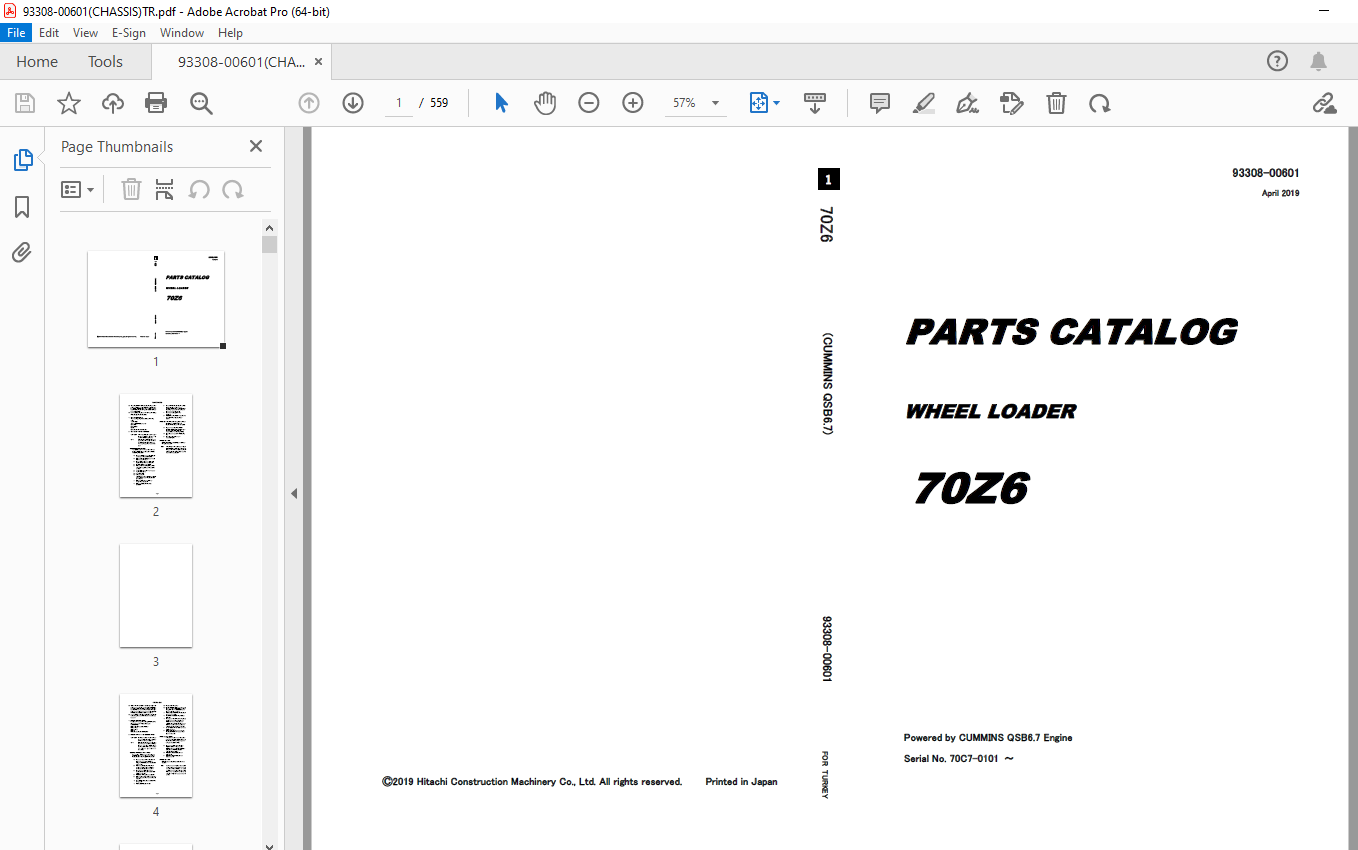
Task: Click the share link icon
Action: [1325, 103]
